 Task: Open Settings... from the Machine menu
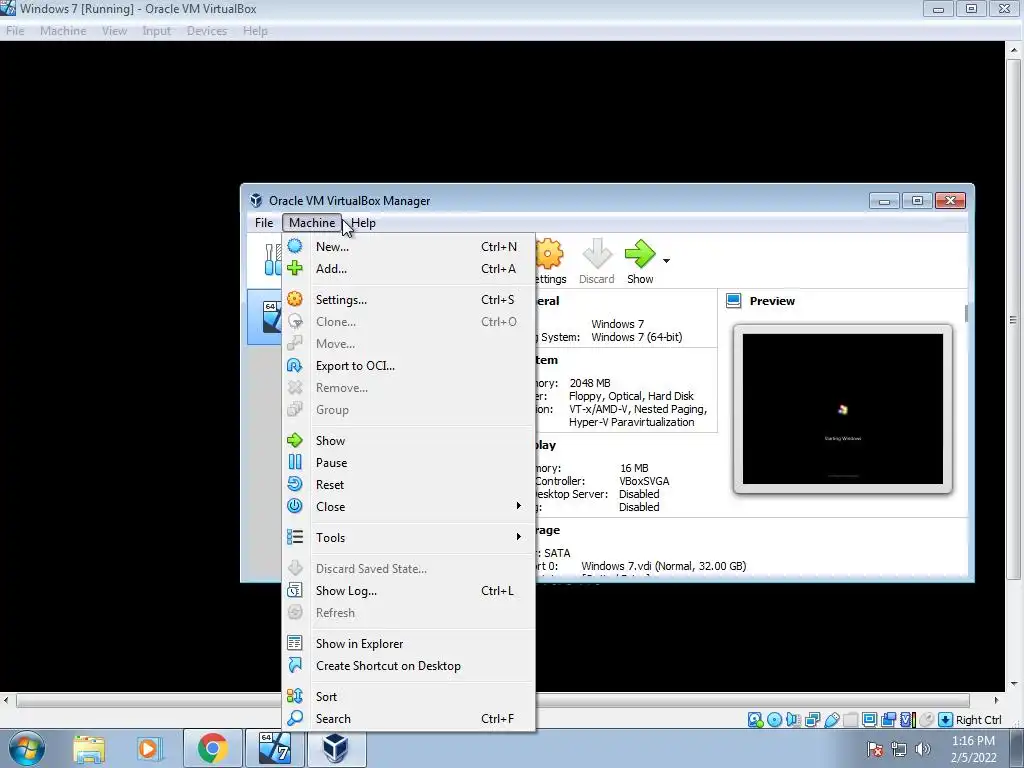pyautogui.click(x=409, y=300)
